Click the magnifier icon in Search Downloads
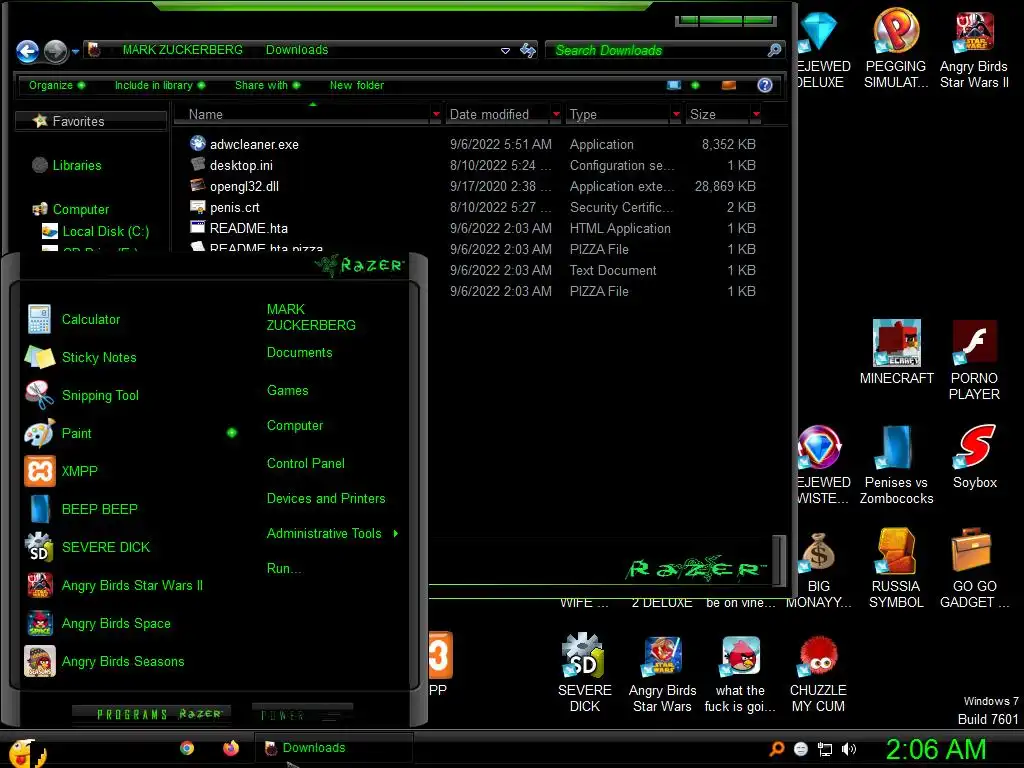 tap(775, 50)
